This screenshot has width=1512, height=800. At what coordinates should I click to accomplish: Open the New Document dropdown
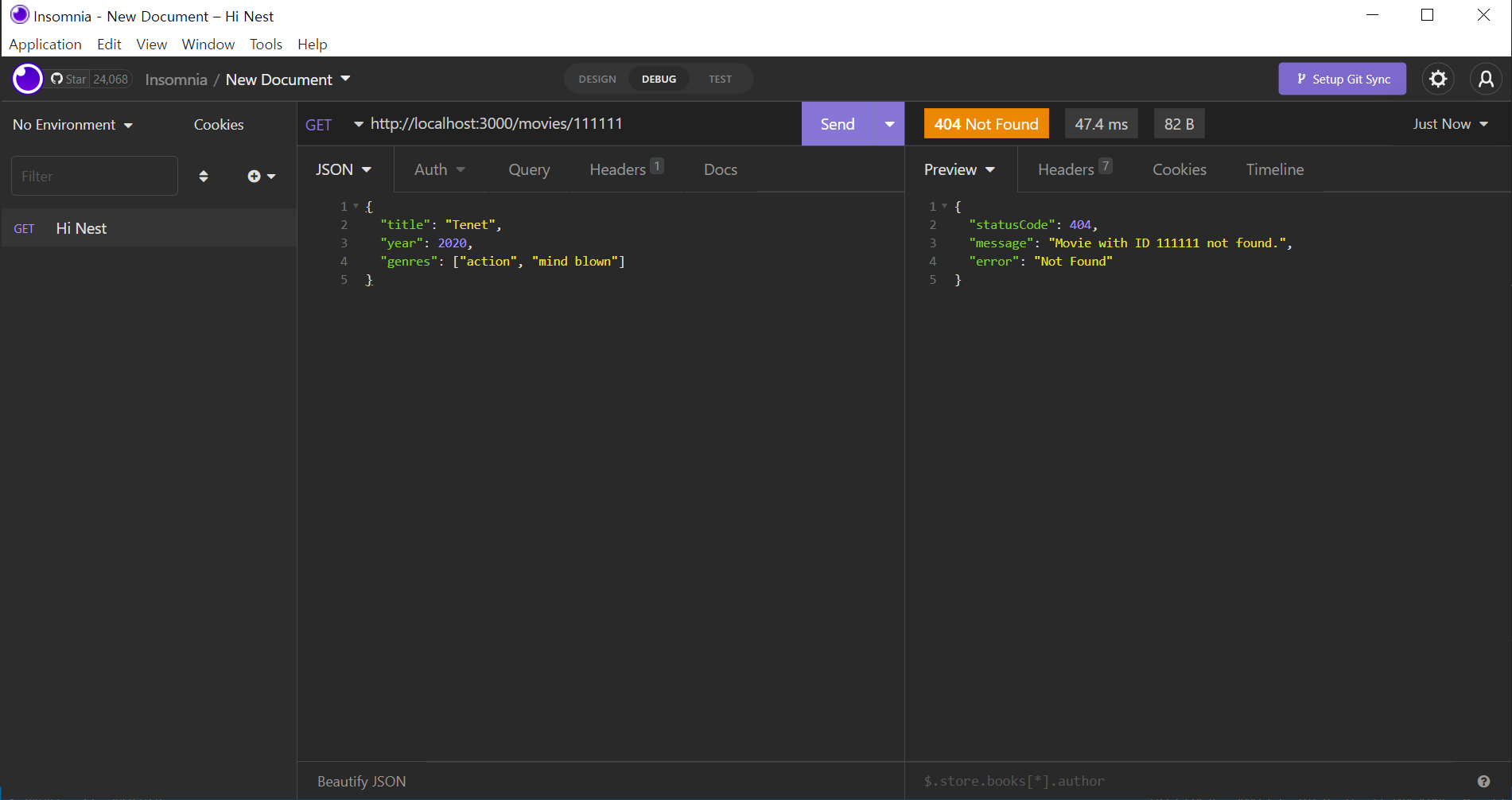[288, 80]
